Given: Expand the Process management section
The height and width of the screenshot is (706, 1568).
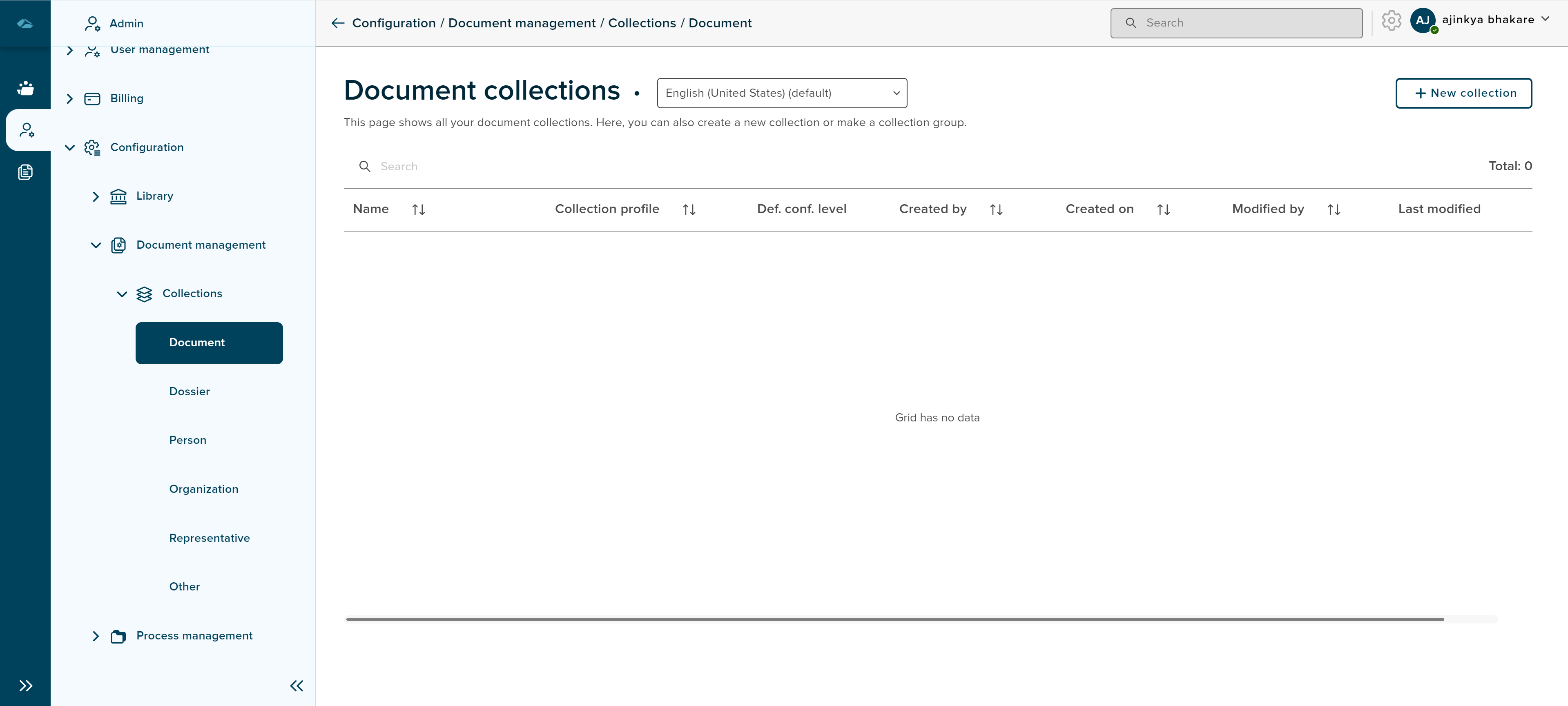Looking at the screenshot, I should point(96,635).
